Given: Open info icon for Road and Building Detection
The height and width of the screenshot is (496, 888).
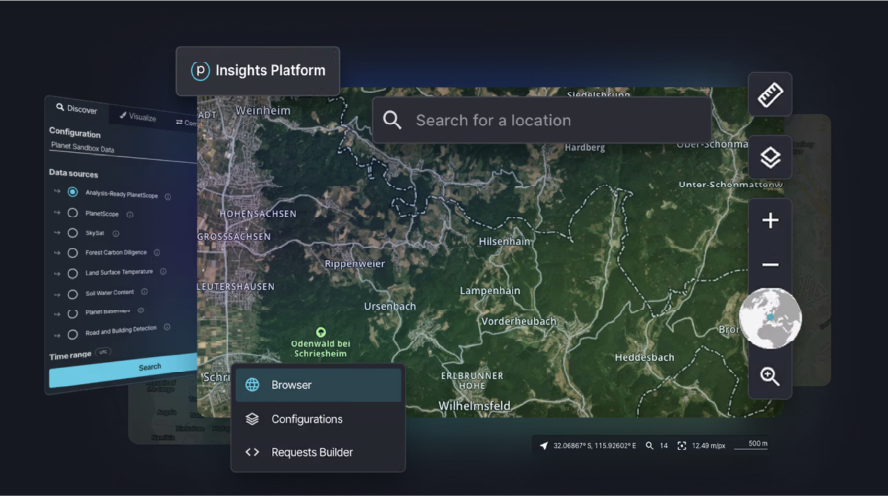Looking at the screenshot, I should click(x=167, y=327).
